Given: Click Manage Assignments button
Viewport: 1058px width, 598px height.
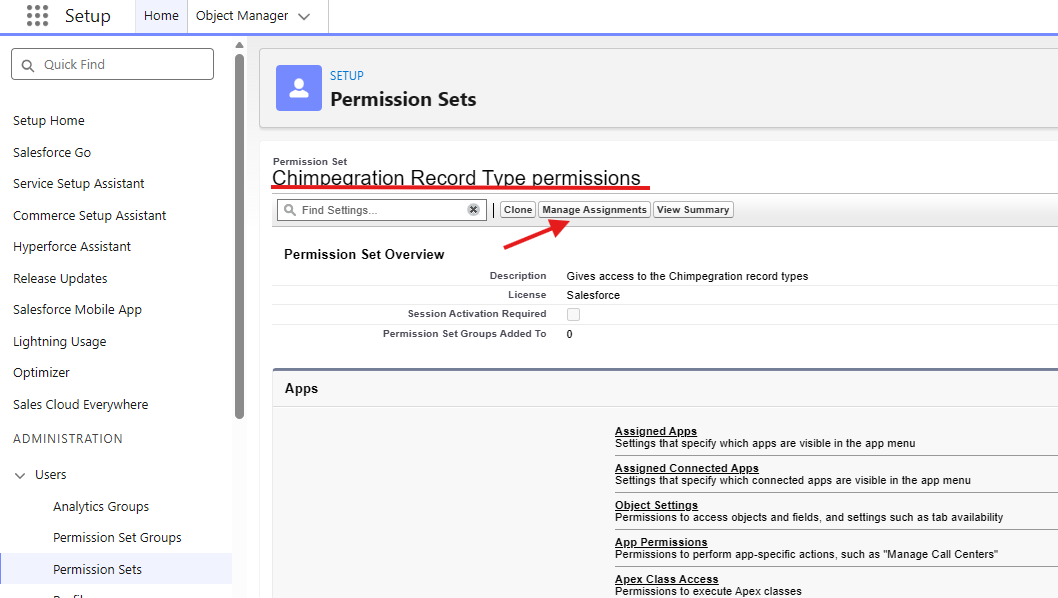Looking at the screenshot, I should coord(594,210).
